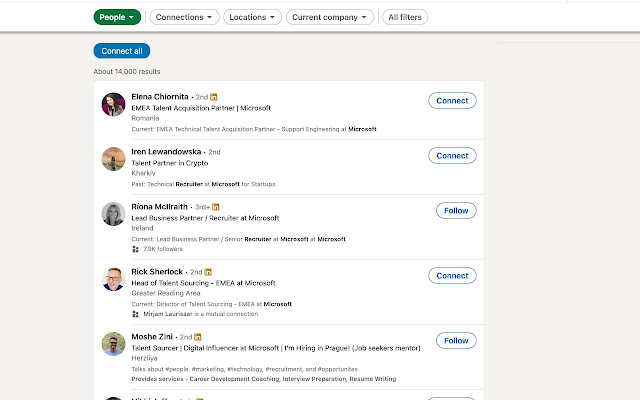The image size is (640, 400).
Task: Open Rick Sherlock's profile photo
Action: pyautogui.click(x=113, y=279)
